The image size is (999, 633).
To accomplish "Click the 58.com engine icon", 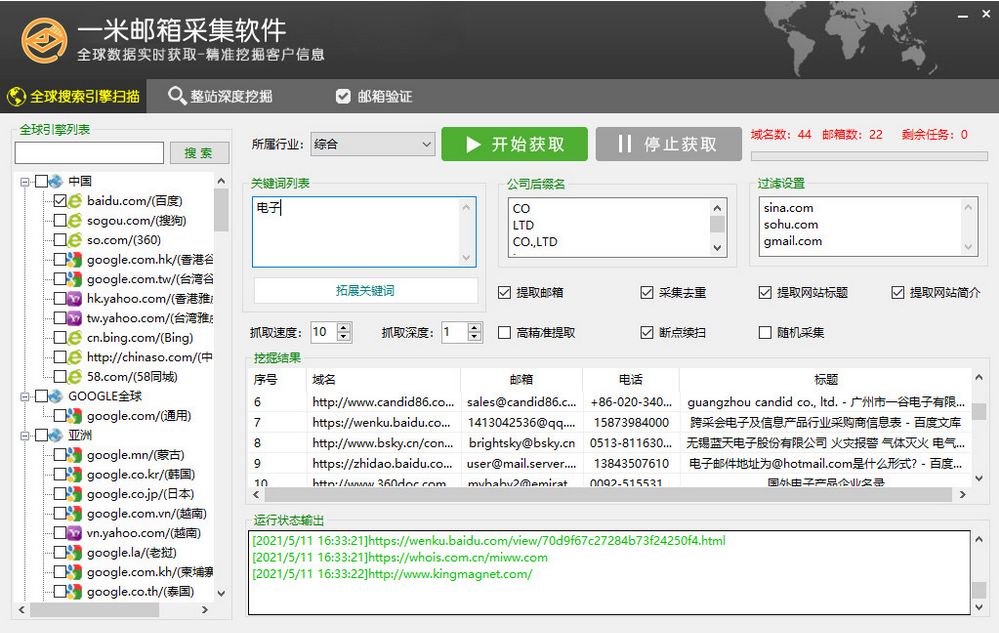I will 75,377.
